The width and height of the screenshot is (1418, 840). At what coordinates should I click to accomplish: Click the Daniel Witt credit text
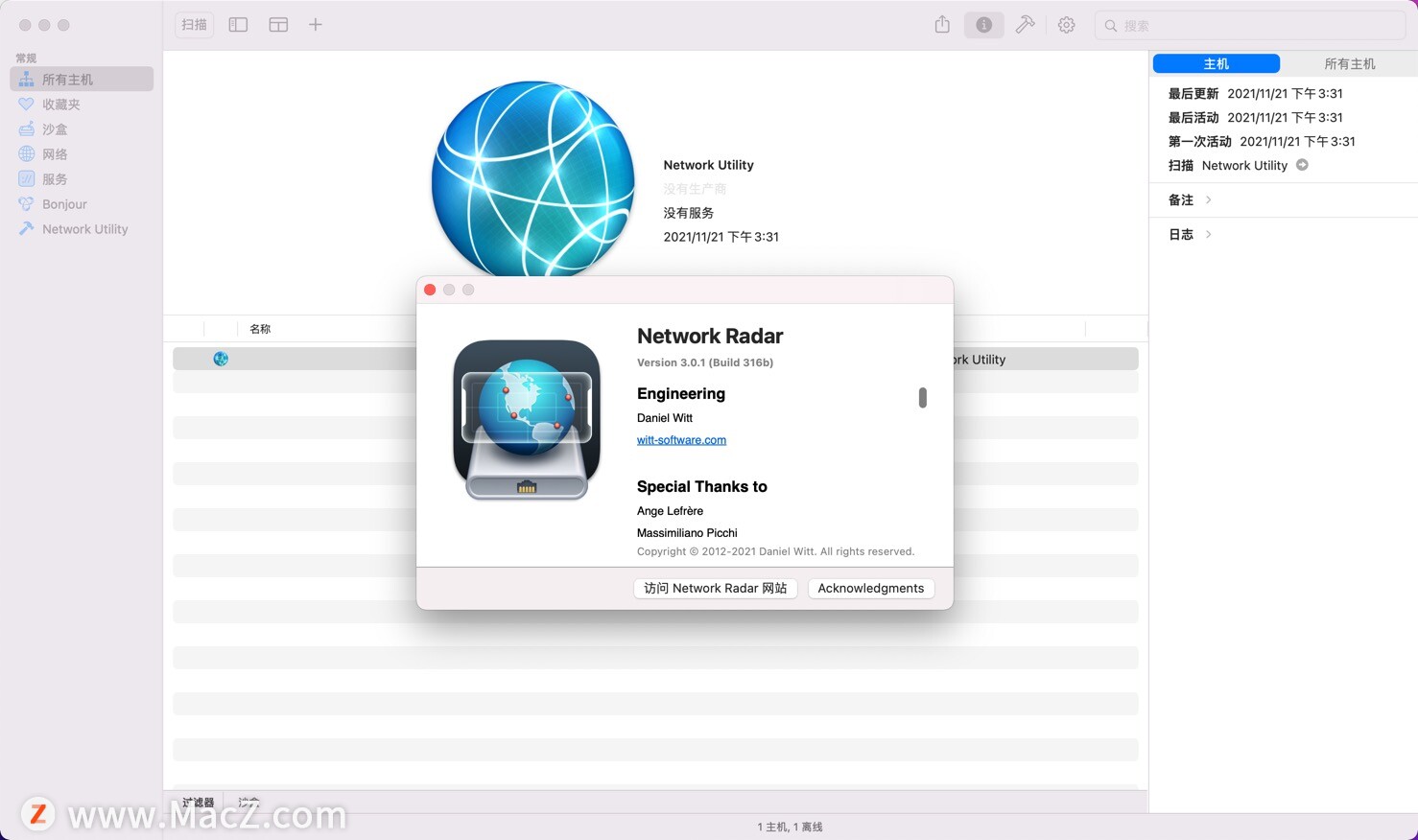665,418
